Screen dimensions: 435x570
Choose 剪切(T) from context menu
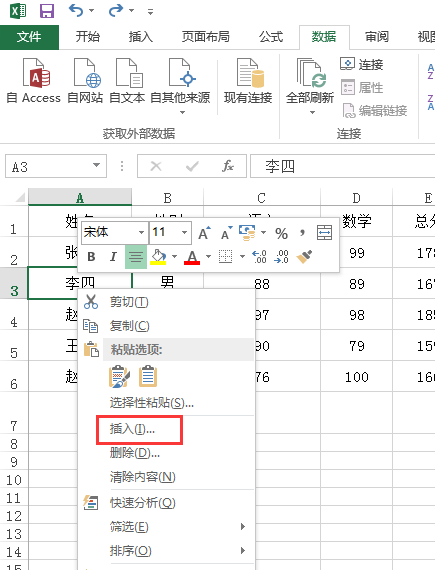(166, 302)
